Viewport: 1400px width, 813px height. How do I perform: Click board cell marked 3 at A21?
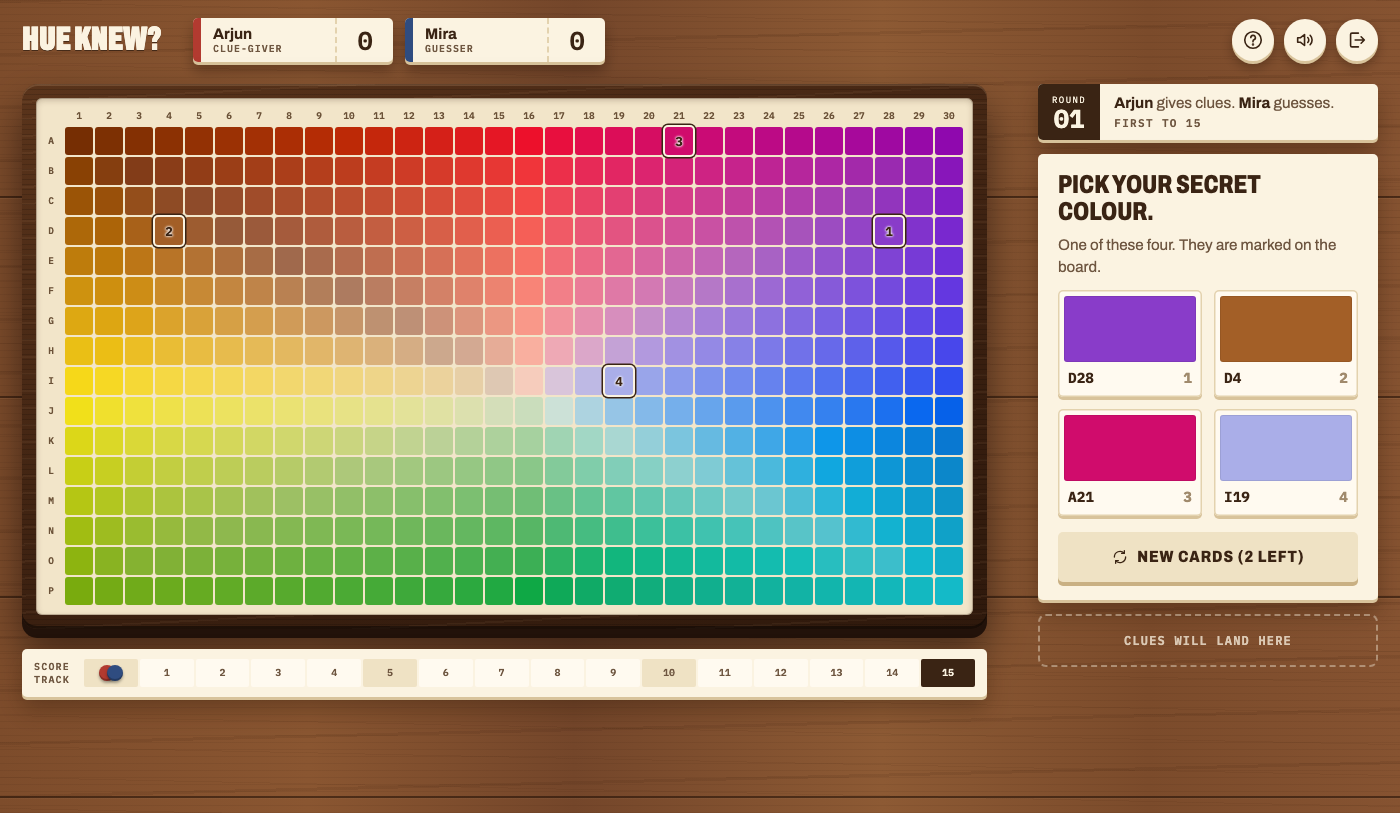tap(679, 141)
